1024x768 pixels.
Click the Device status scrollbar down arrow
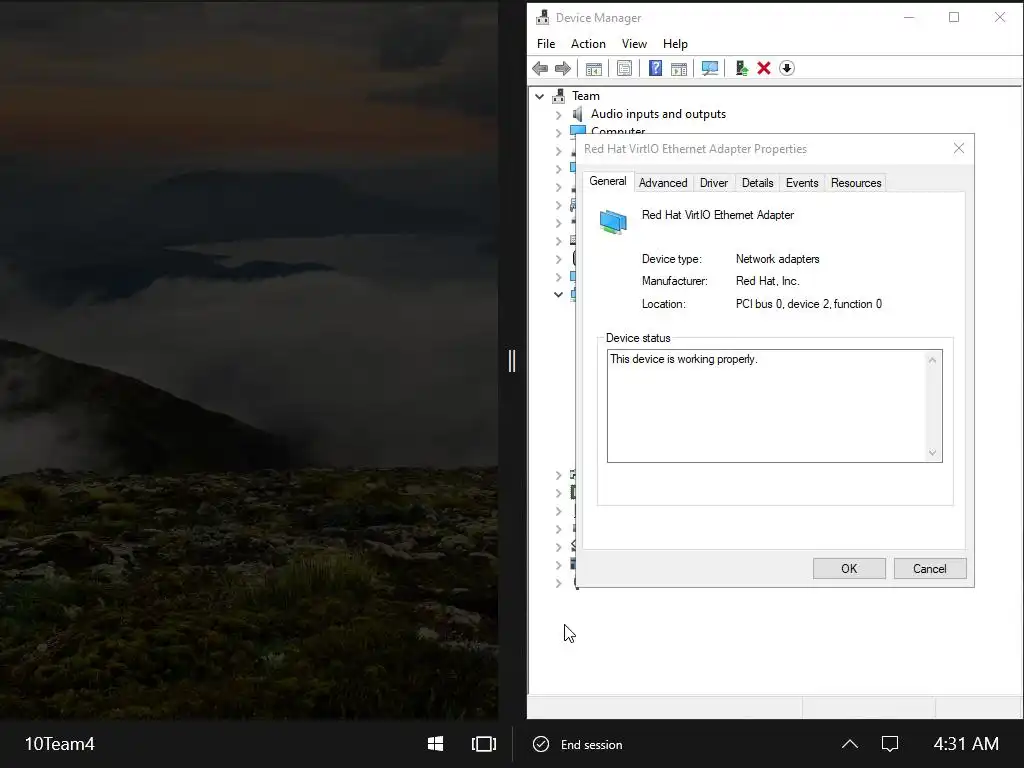(933, 453)
